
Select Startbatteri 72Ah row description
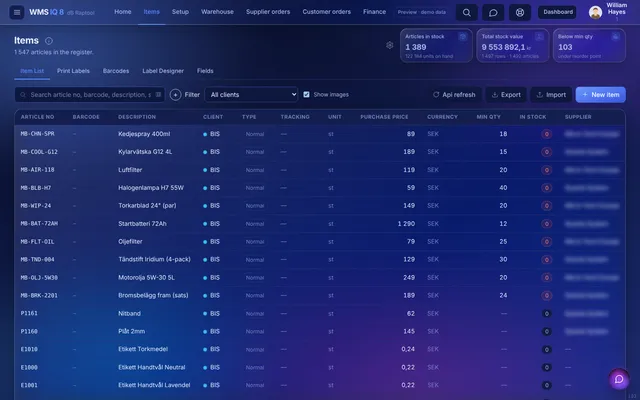coord(142,224)
